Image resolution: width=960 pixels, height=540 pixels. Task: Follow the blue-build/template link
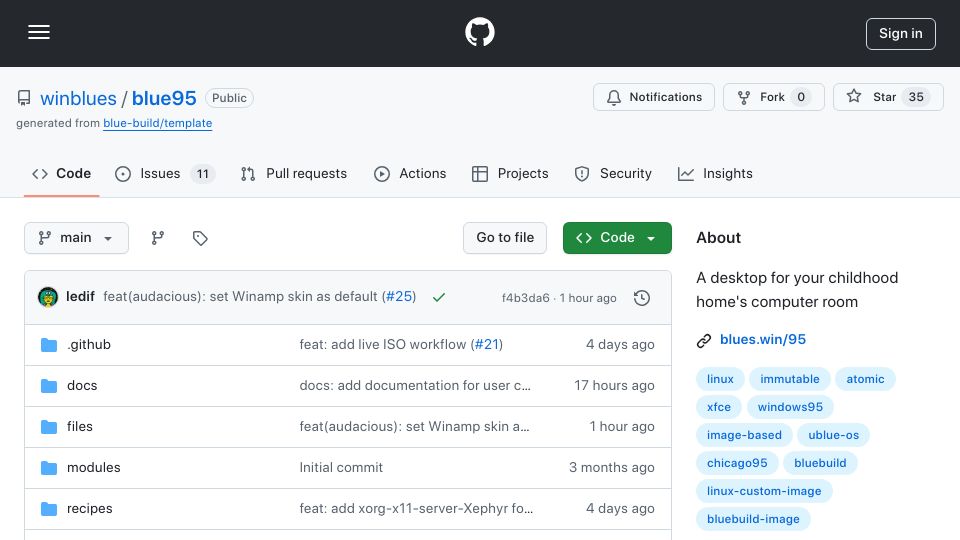click(x=157, y=123)
